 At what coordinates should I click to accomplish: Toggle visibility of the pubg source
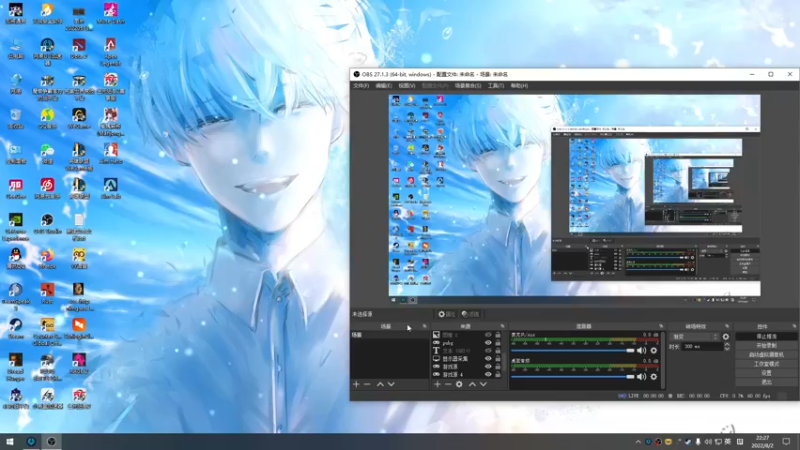(488, 343)
